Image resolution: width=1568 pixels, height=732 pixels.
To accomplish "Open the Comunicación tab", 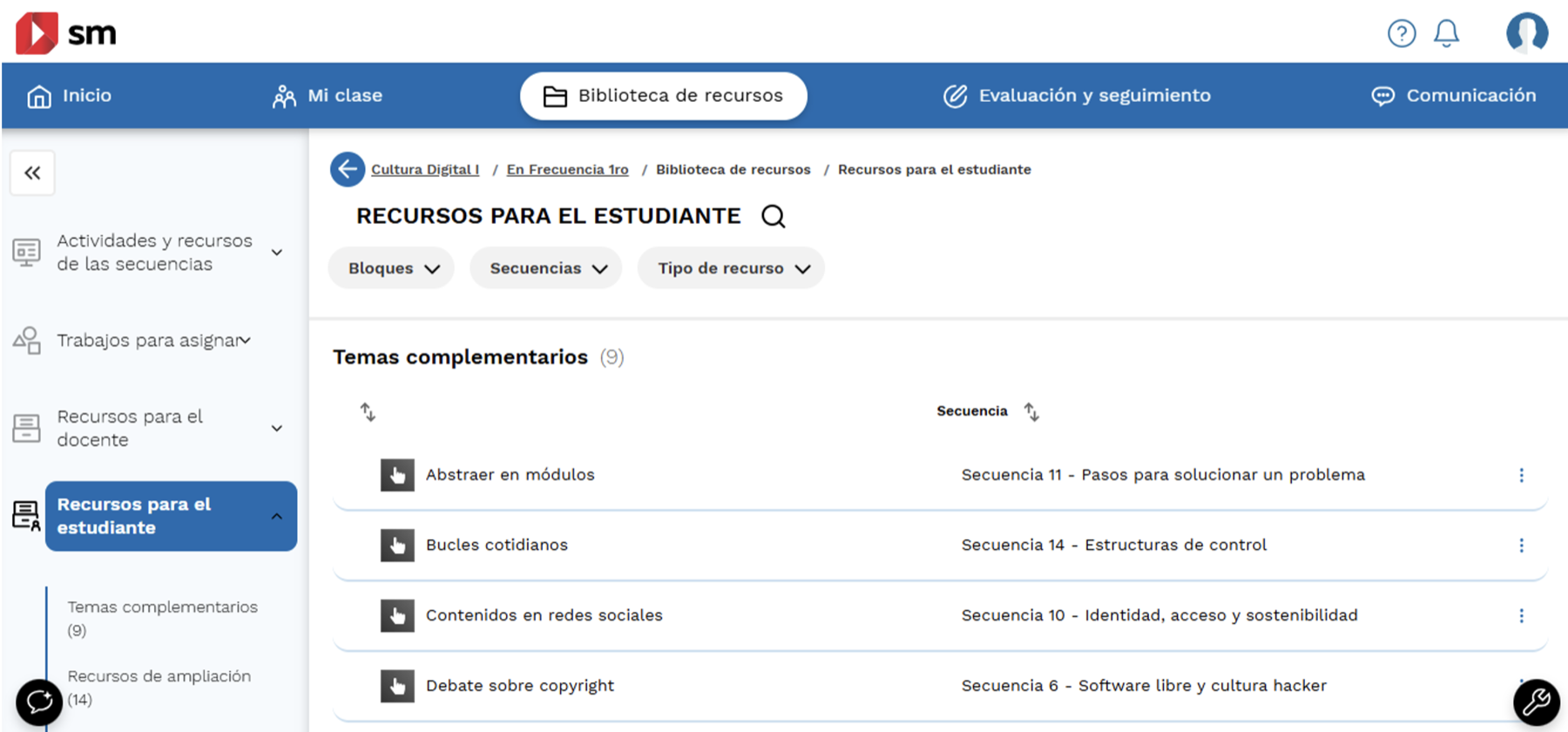I will (1454, 96).
